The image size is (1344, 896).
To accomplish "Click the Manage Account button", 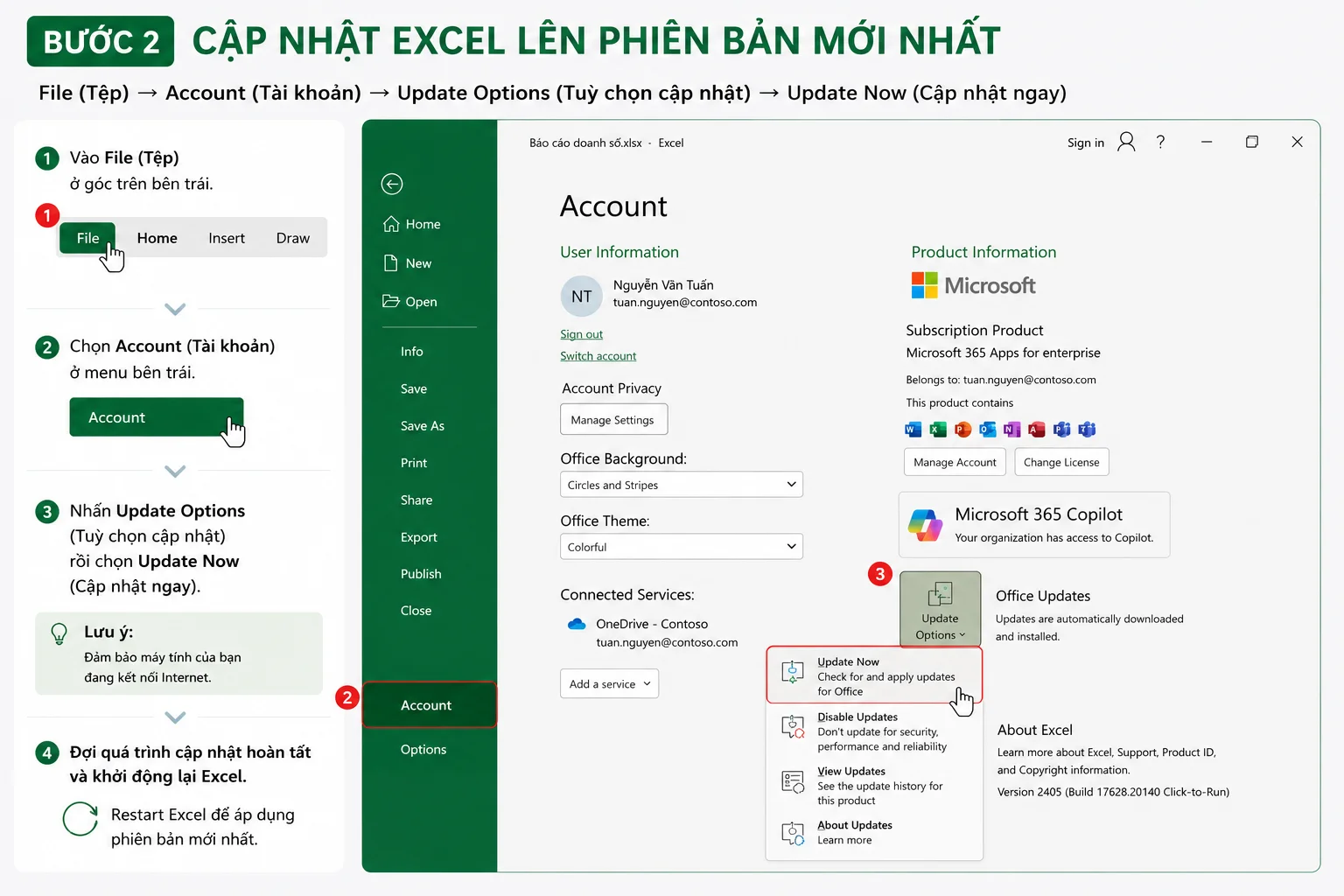I will tap(955, 462).
